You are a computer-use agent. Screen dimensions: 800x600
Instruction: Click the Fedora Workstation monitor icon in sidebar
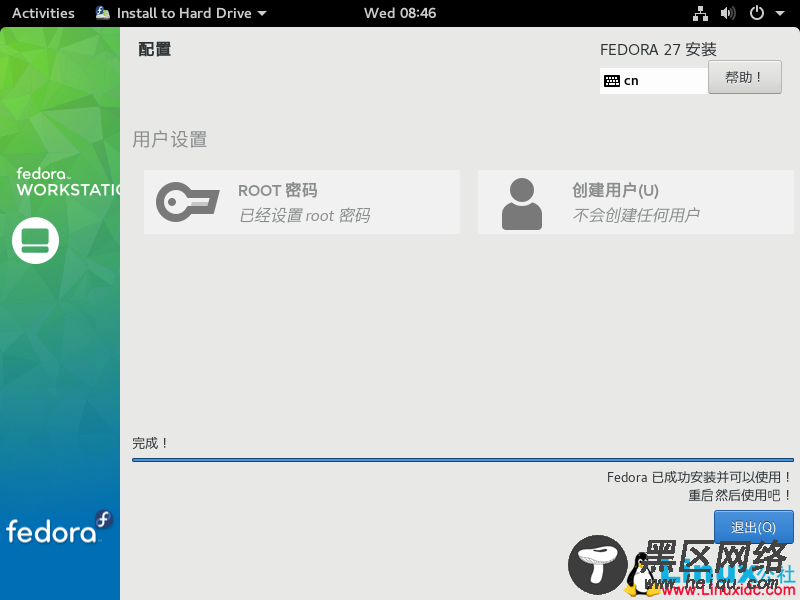(x=35, y=240)
